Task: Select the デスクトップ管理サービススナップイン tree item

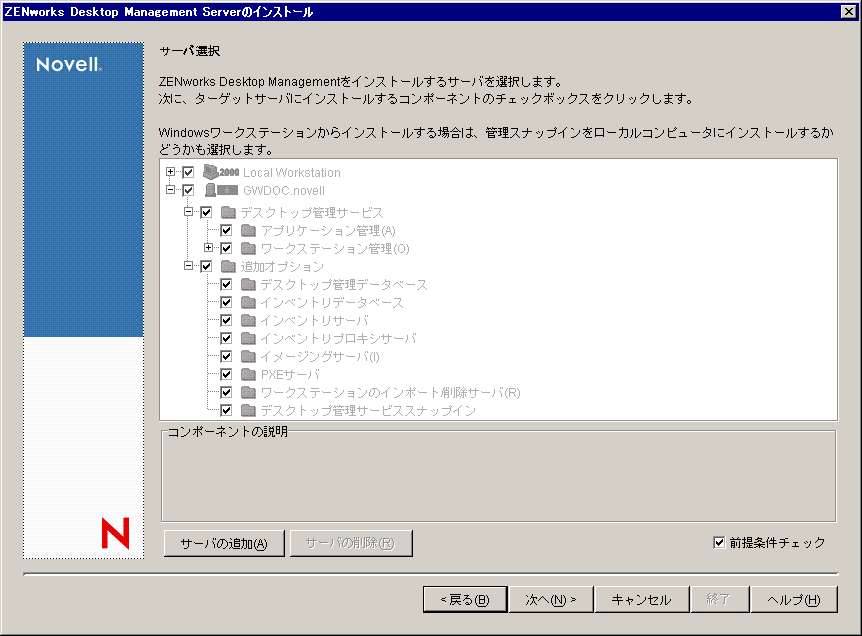Action: [330, 410]
